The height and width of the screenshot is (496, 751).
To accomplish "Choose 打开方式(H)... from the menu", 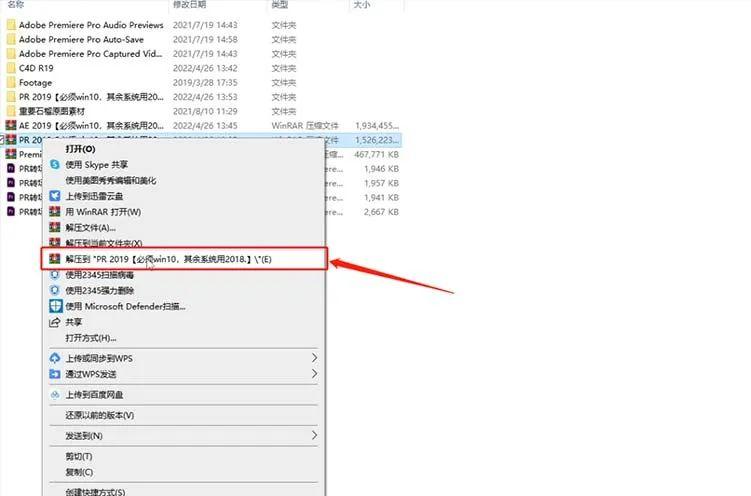I will point(91,338).
